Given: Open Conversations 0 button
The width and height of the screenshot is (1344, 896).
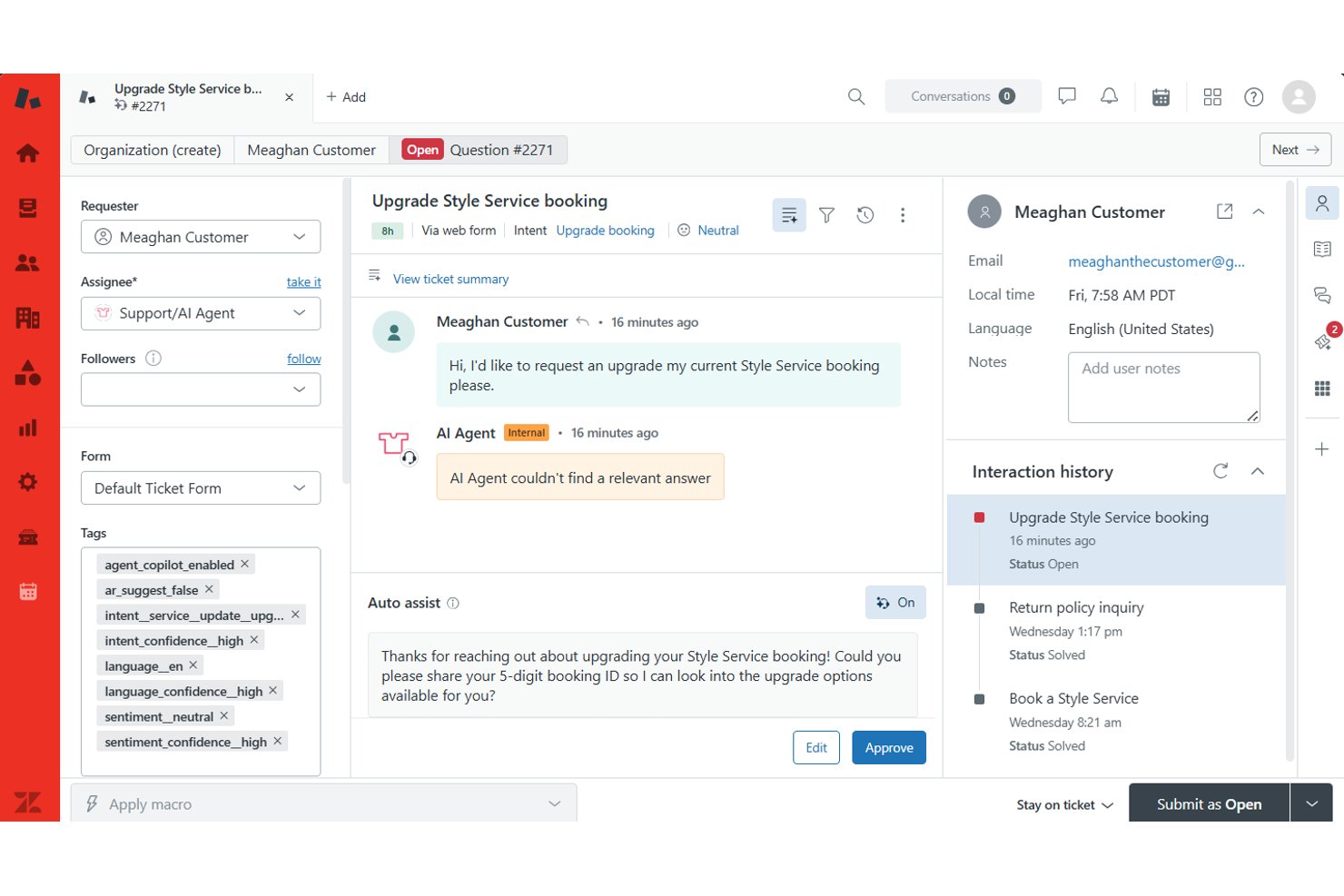Looking at the screenshot, I should click(963, 96).
